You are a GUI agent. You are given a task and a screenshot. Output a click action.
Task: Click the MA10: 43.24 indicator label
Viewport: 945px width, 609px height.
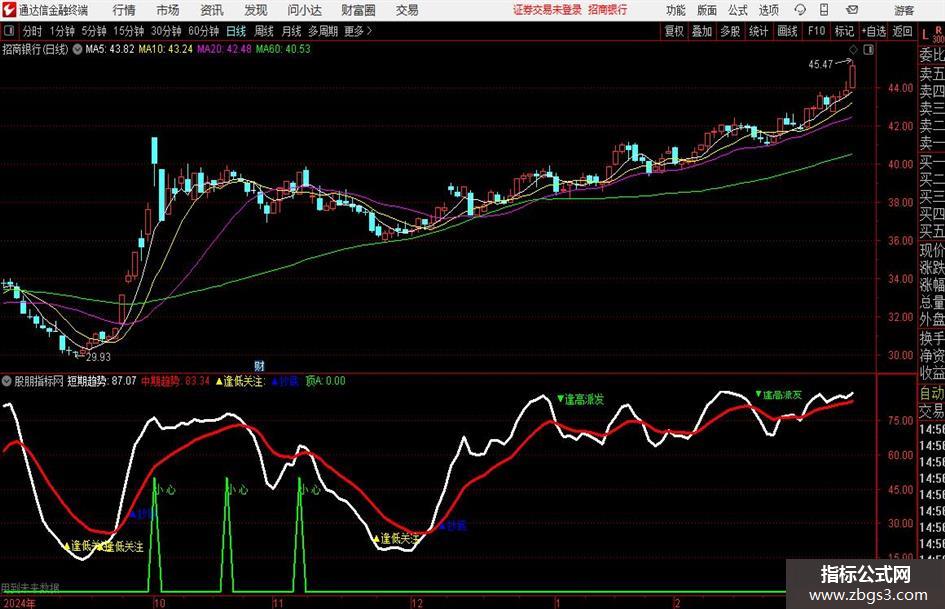[x=166, y=49]
